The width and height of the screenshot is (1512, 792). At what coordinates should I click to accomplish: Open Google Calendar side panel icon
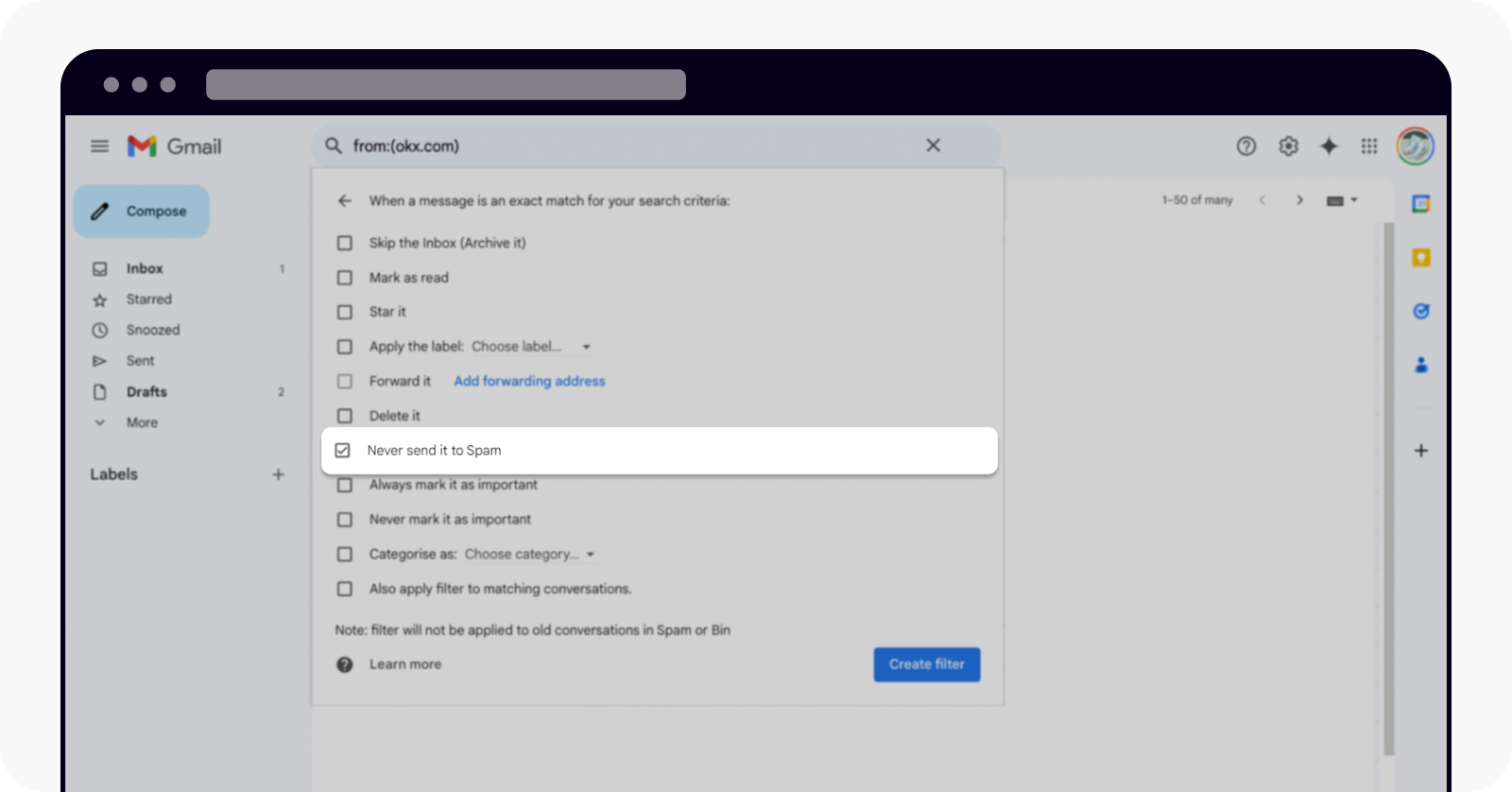pos(1421,203)
